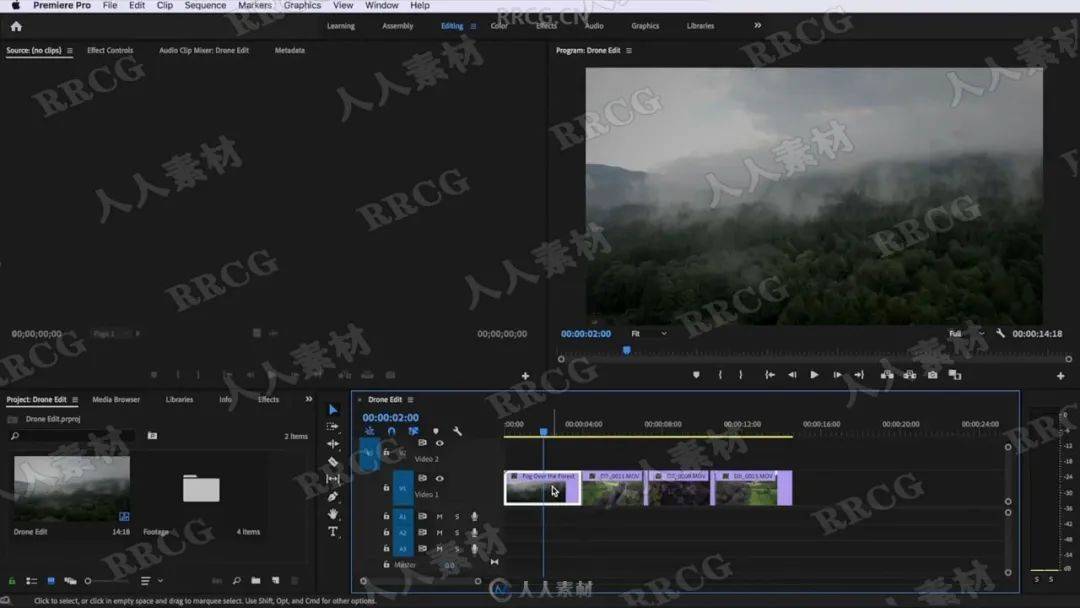
Task: Choose the Ripple Edit tool
Action: 333,444
